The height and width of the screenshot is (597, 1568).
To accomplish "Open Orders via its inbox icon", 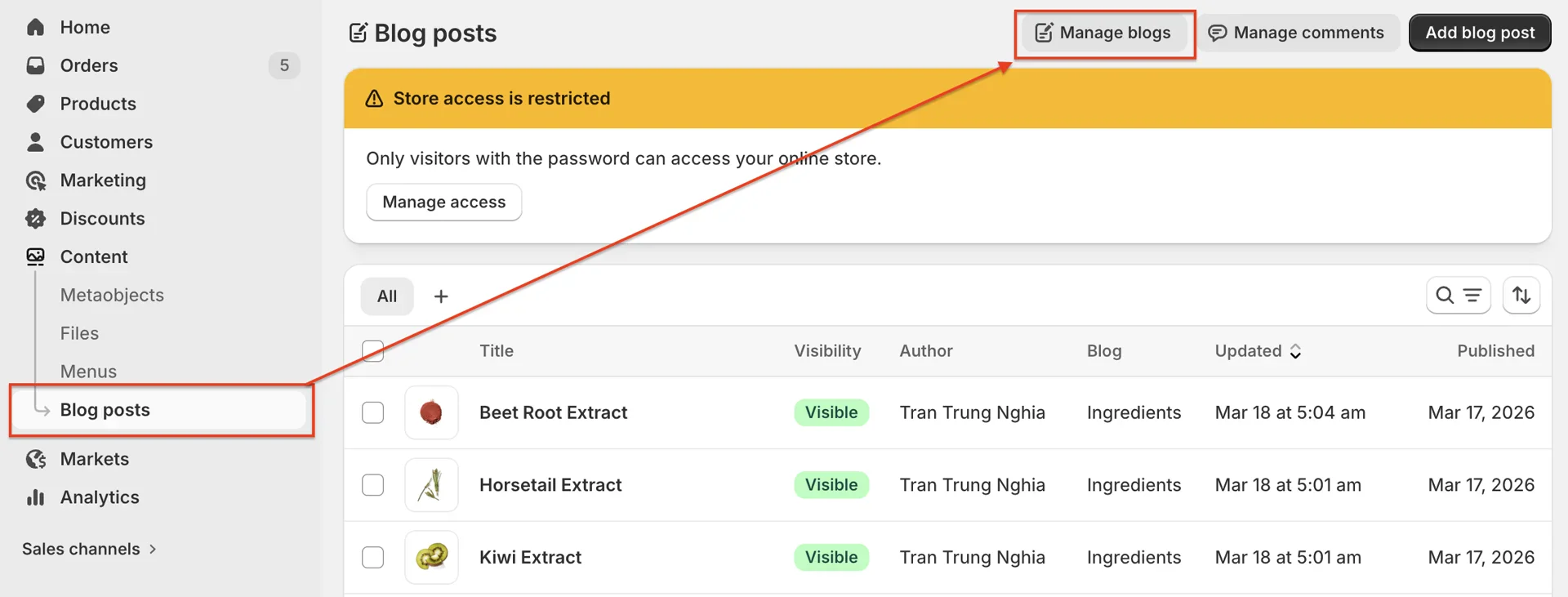I will (35, 65).
